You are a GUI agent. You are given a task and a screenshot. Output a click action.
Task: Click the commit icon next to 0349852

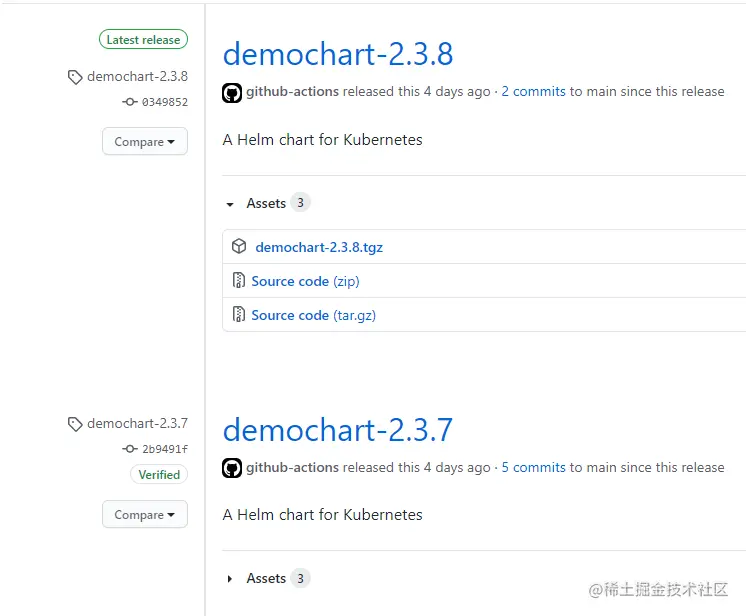pyautogui.click(x=129, y=102)
